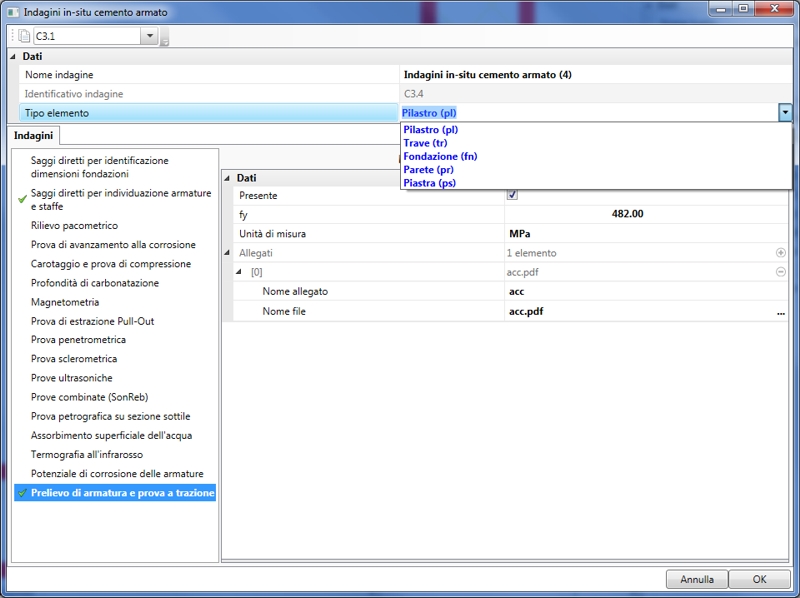Browse for file using the ellipsis button
The height and width of the screenshot is (598, 800).
pyautogui.click(x=781, y=312)
